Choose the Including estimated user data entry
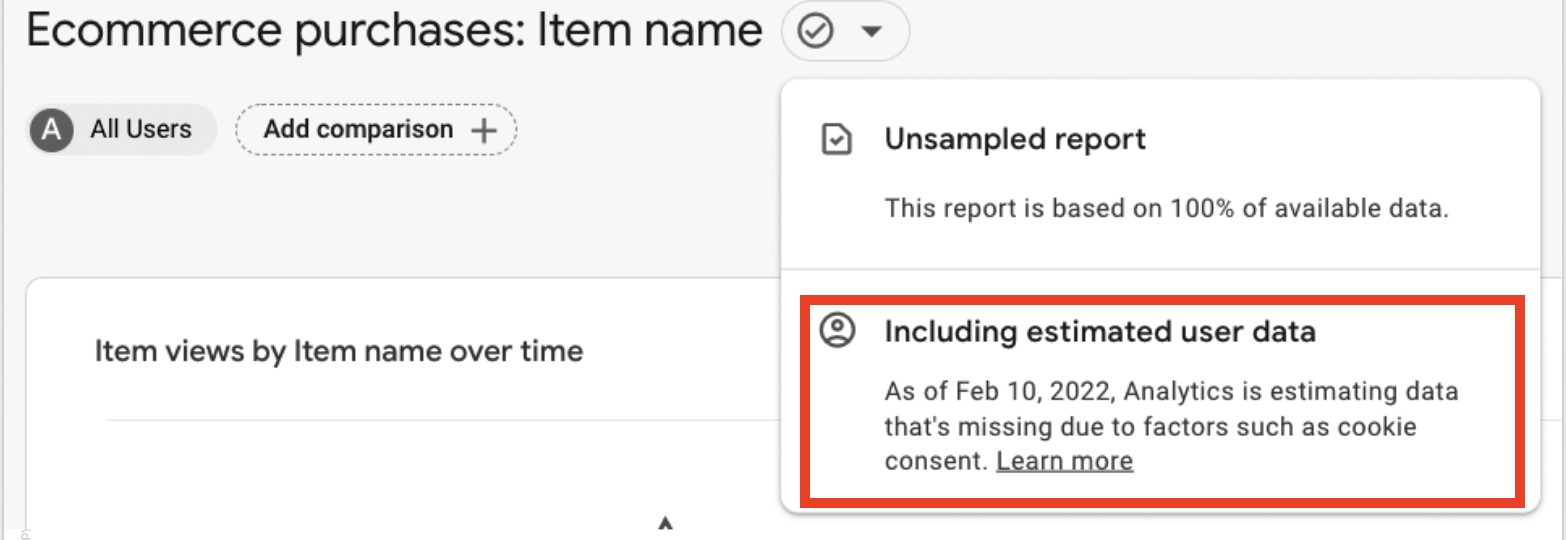1566x540 pixels. coord(1100,331)
